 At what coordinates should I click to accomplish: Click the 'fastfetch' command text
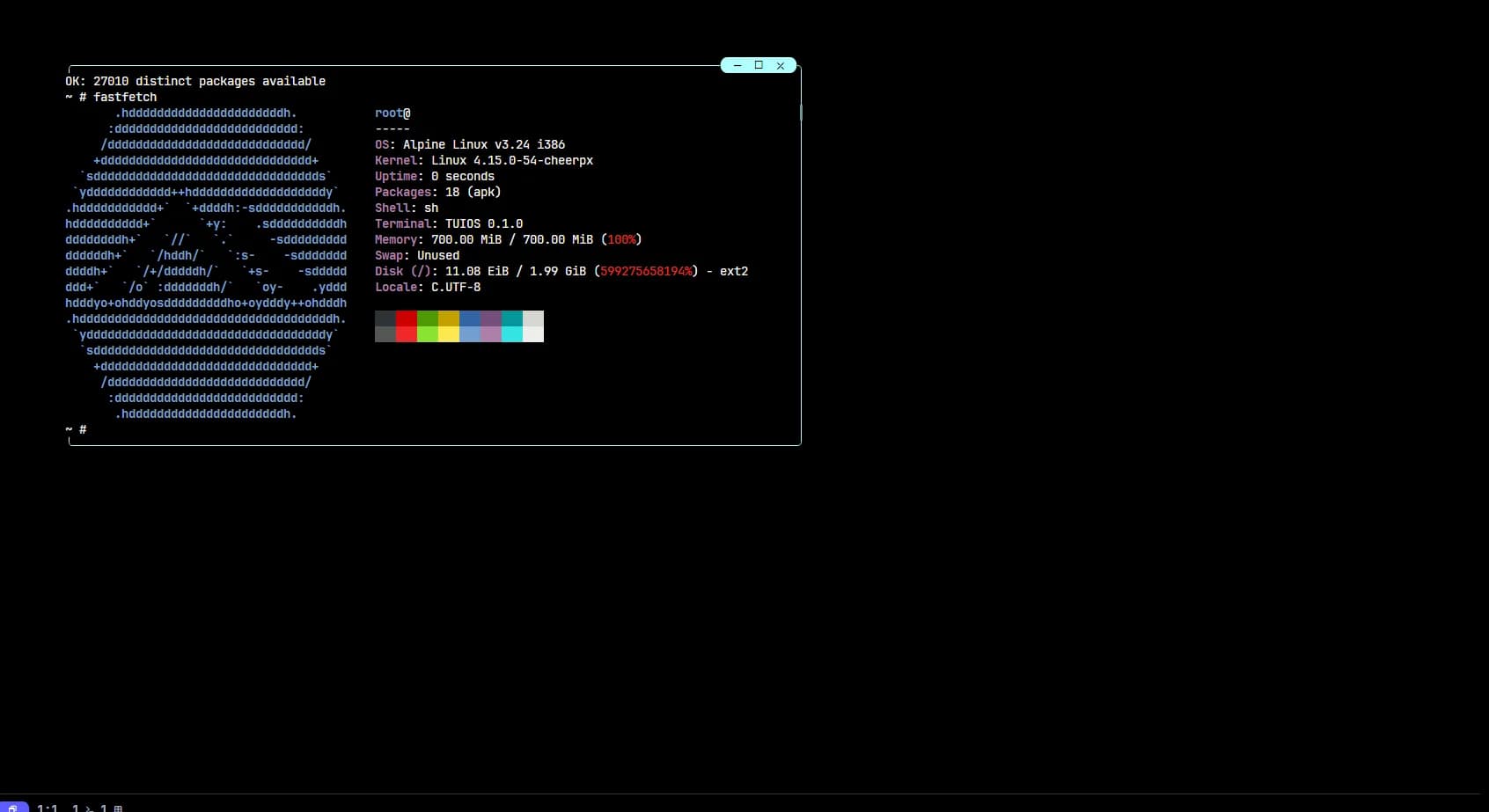[125, 97]
